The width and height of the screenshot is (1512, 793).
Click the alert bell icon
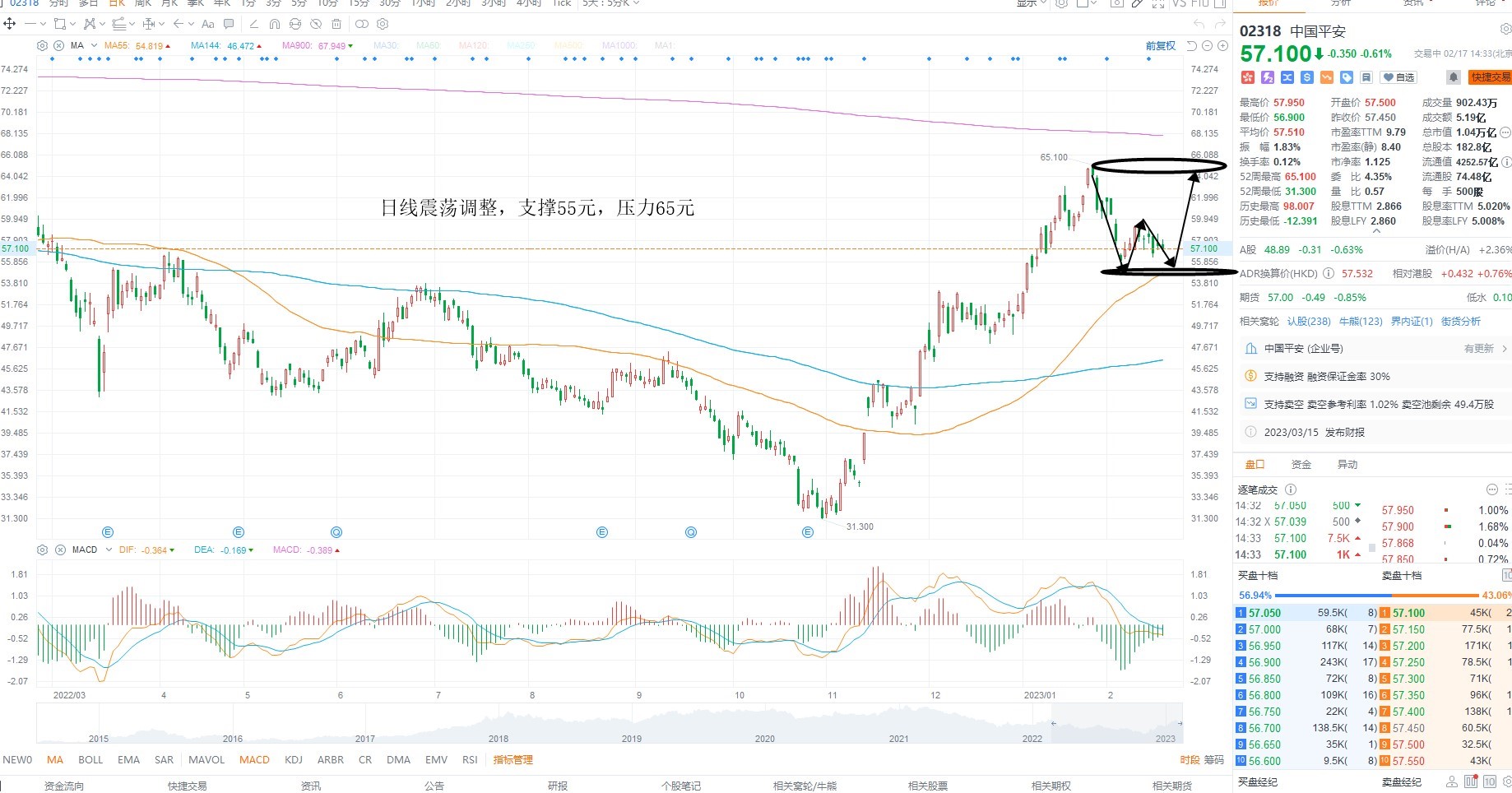click(1454, 77)
